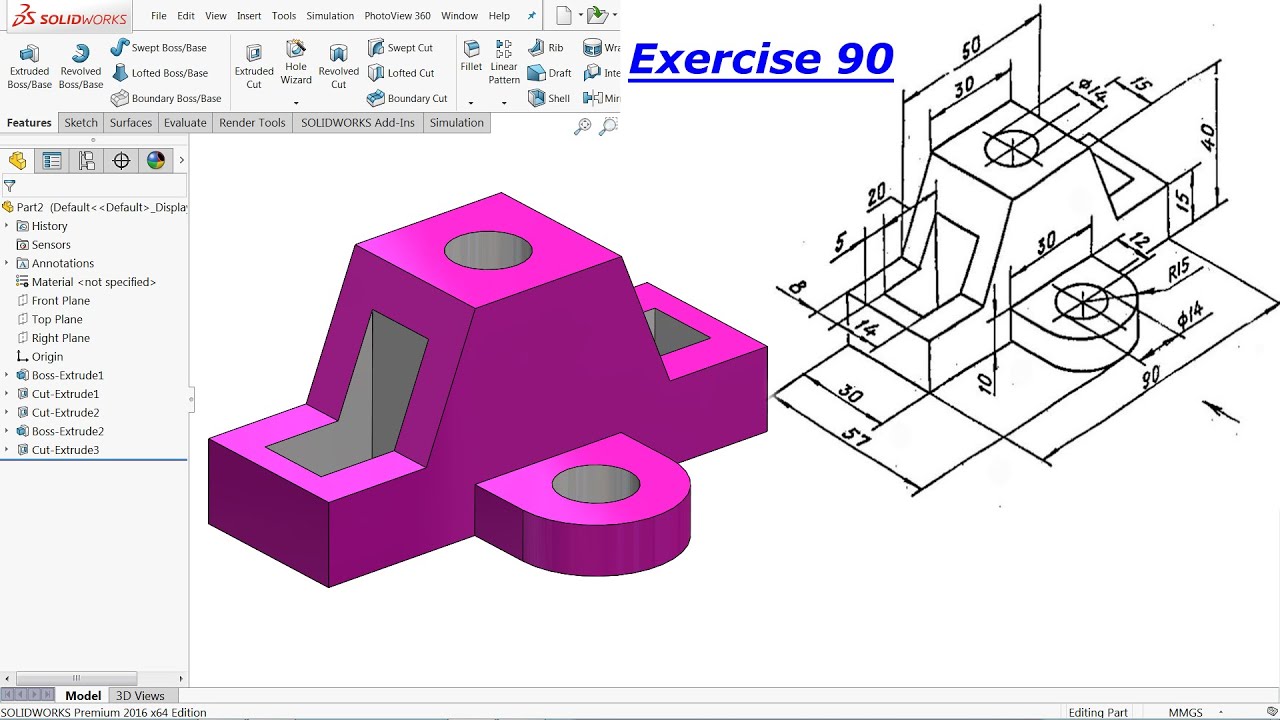Select the Swept Cut tool
The image size is (1280, 720).
point(400,47)
